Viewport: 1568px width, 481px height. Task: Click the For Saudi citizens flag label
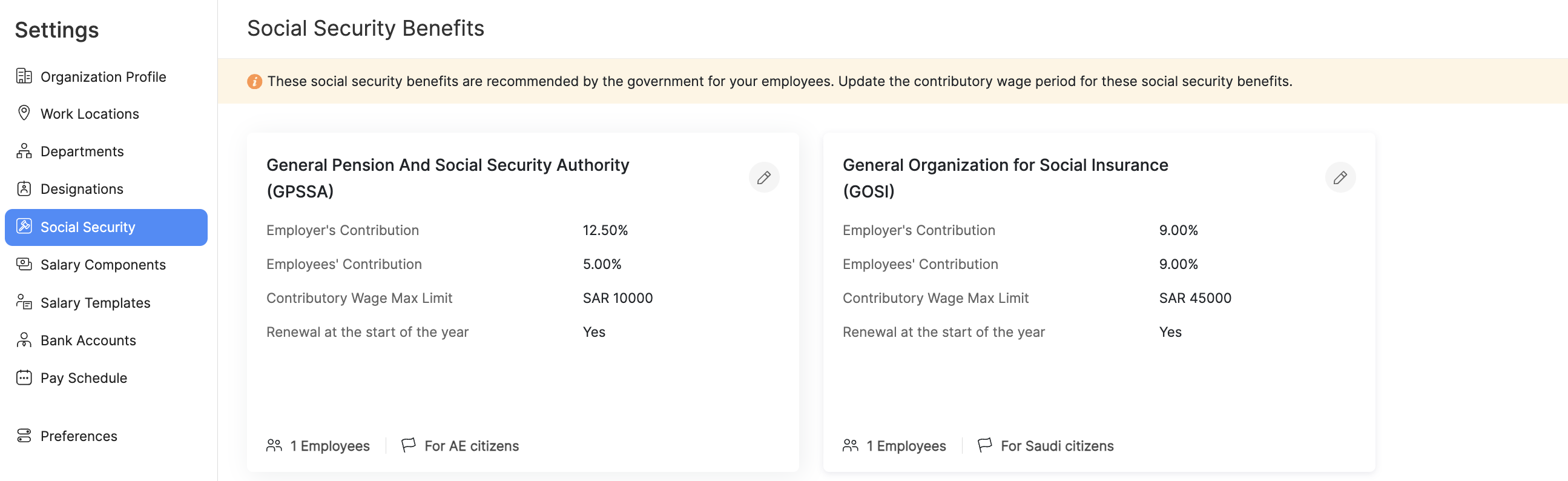pyautogui.click(x=1056, y=446)
